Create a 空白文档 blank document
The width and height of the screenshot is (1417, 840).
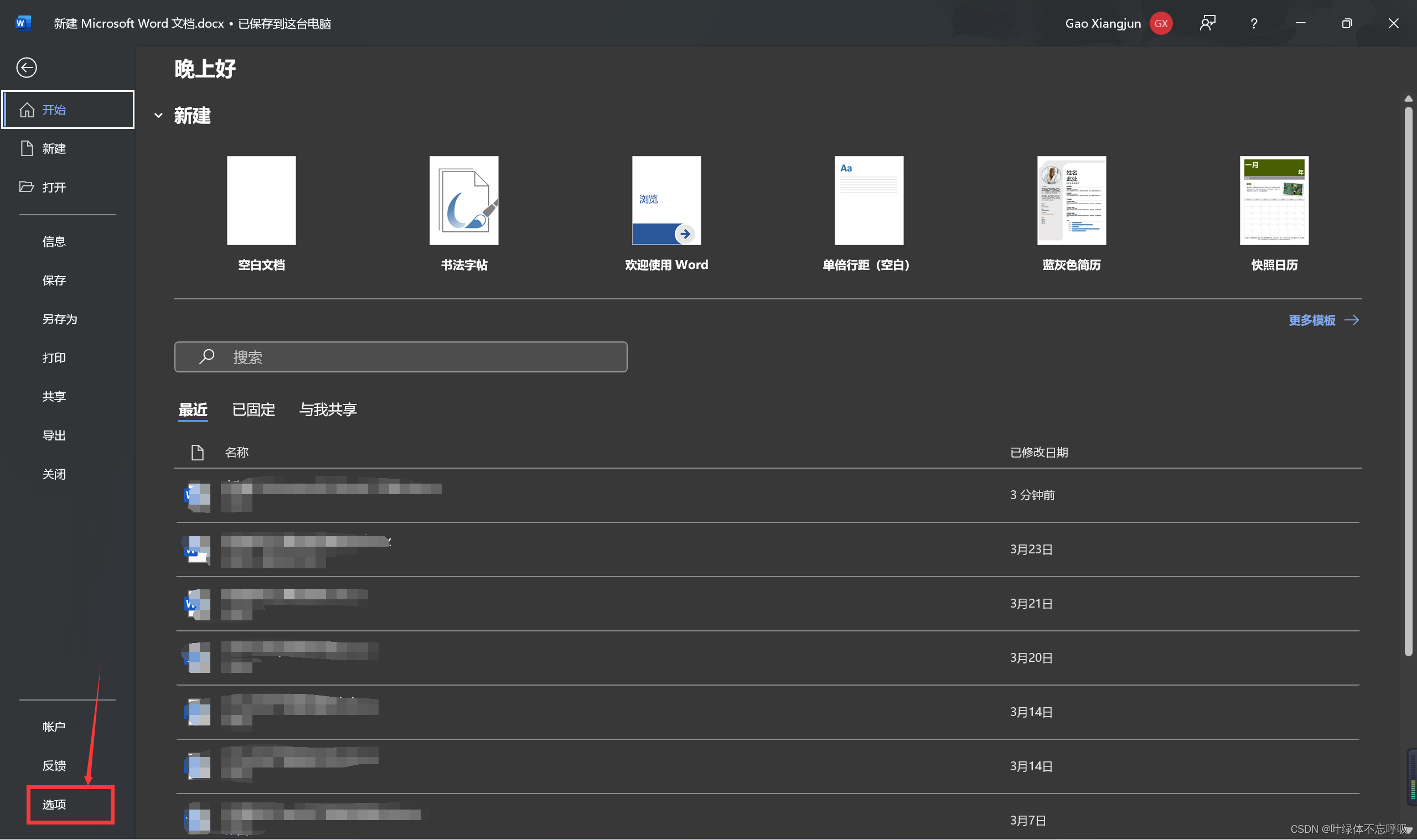[261, 201]
